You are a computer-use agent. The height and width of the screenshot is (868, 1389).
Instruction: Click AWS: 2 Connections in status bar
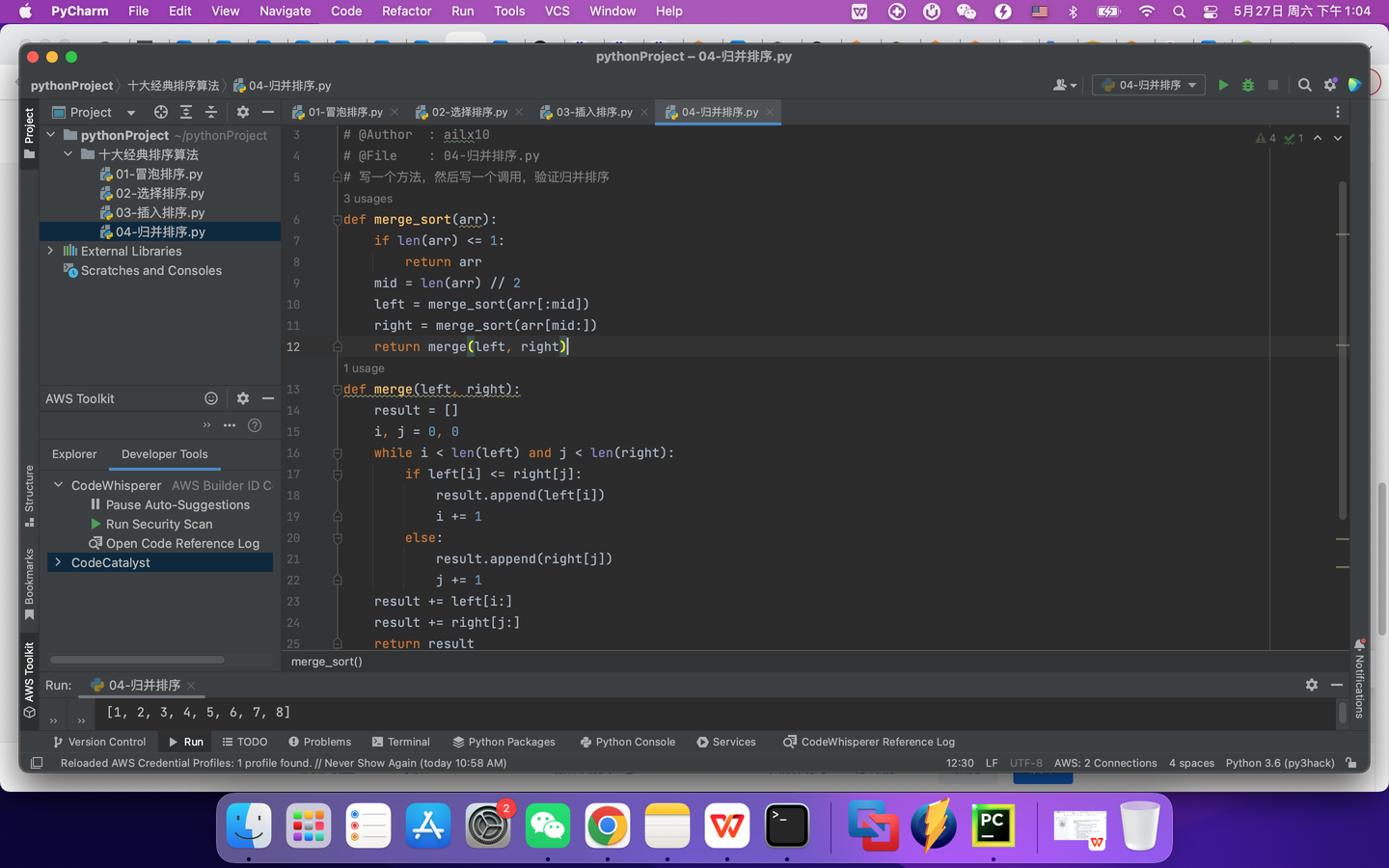1105,763
